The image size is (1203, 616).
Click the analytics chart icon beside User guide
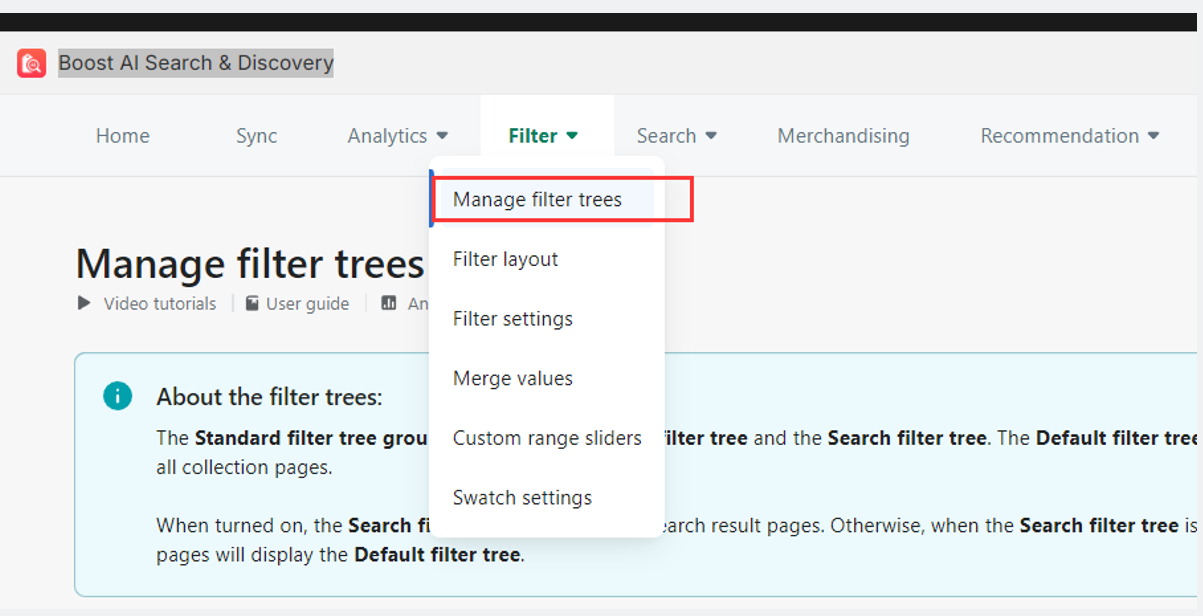click(389, 303)
